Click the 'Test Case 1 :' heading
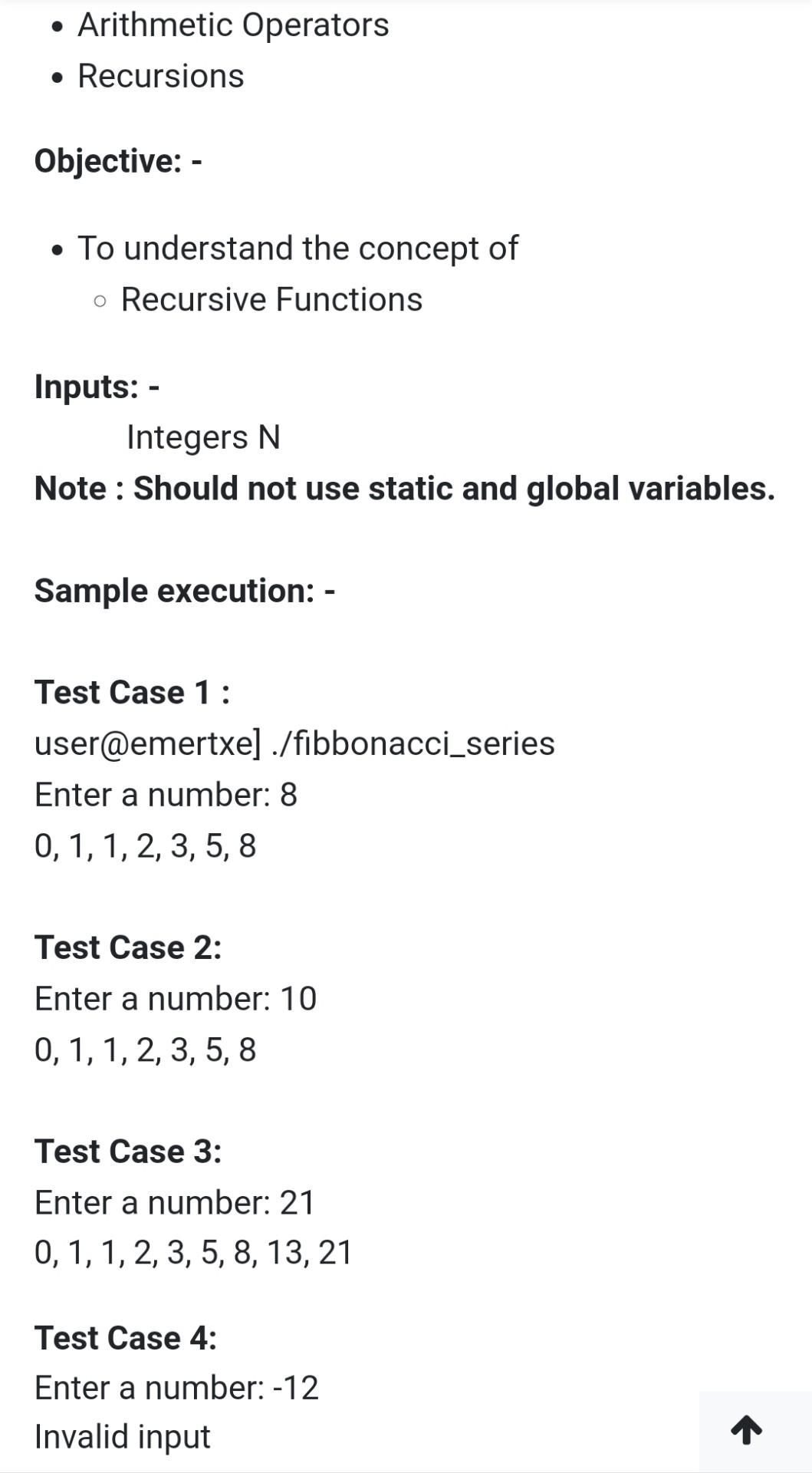The image size is (812, 1473). tap(132, 692)
